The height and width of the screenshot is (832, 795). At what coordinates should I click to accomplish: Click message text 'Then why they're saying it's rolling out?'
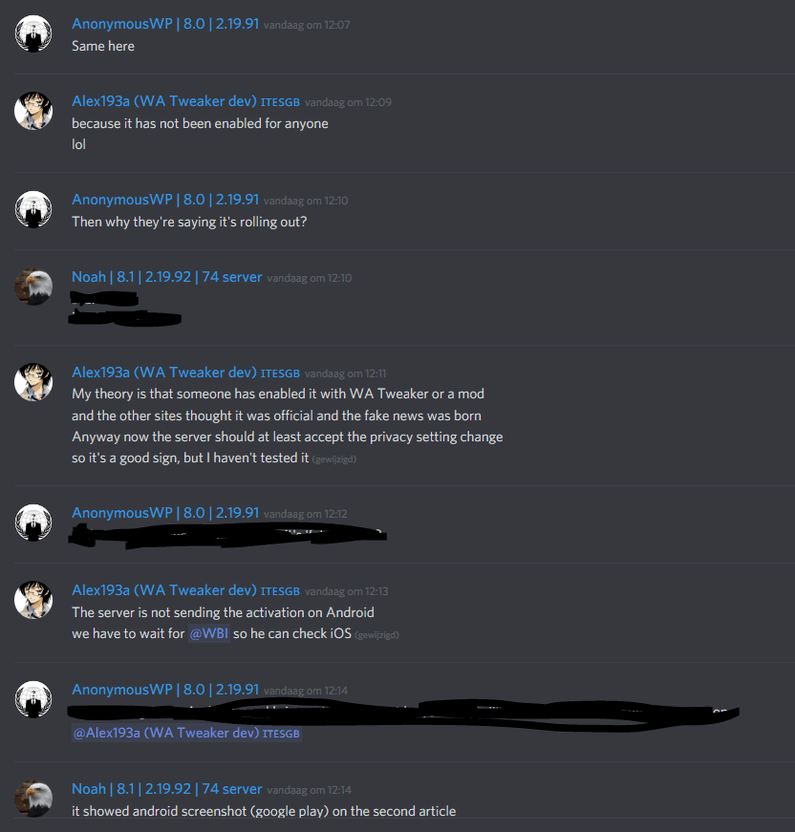click(x=189, y=222)
